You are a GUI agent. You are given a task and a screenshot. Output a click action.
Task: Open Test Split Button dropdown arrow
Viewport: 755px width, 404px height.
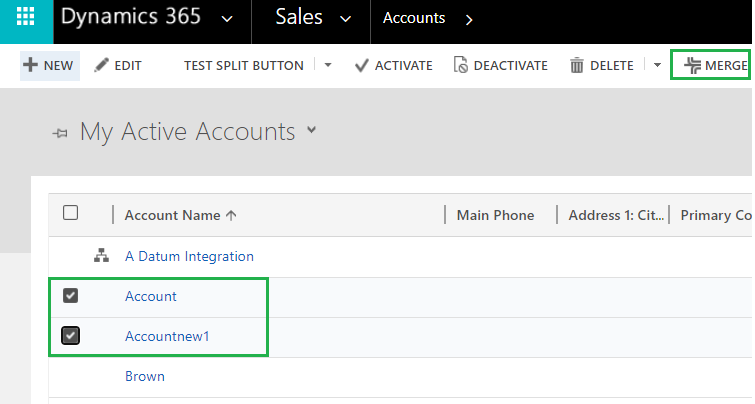[x=328, y=65]
